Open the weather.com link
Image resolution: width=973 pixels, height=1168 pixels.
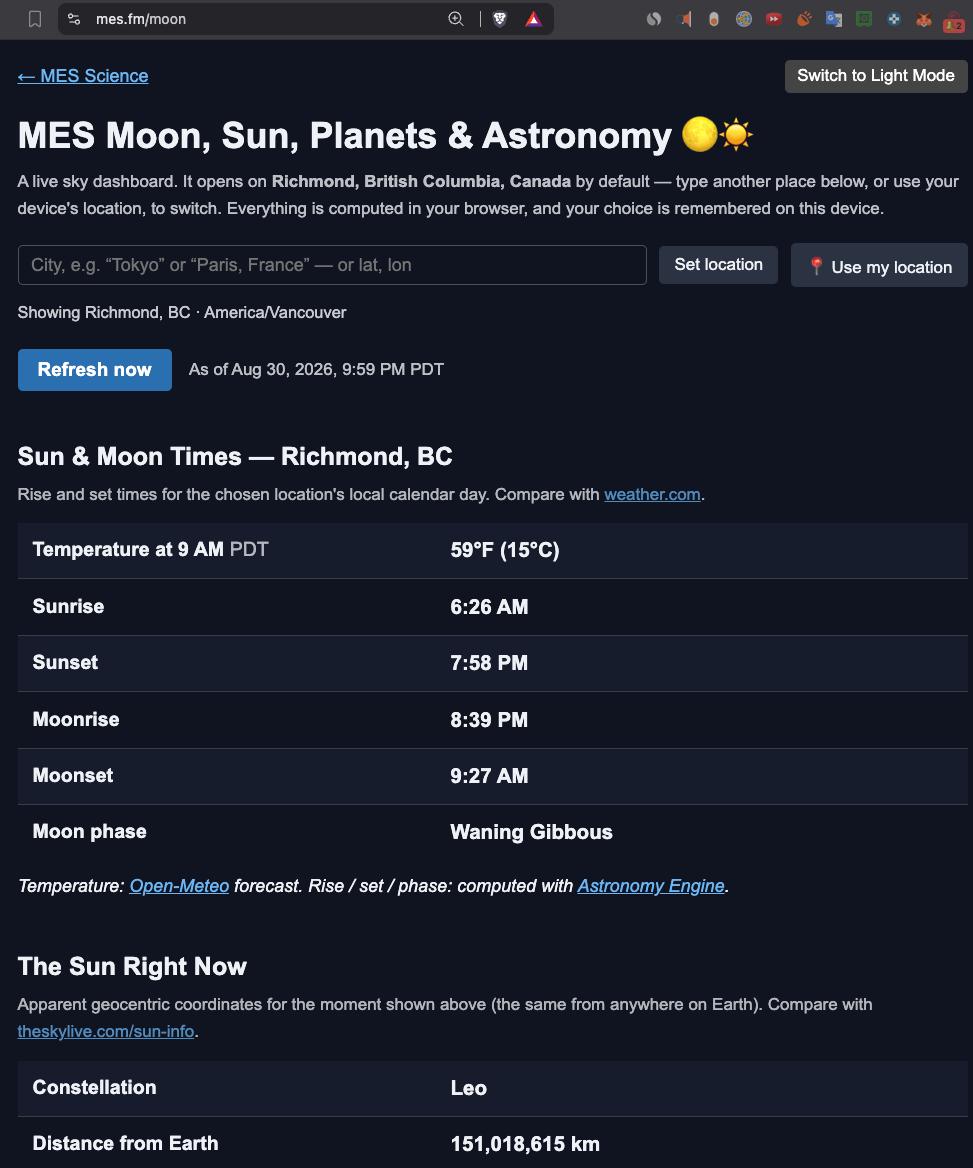click(652, 495)
